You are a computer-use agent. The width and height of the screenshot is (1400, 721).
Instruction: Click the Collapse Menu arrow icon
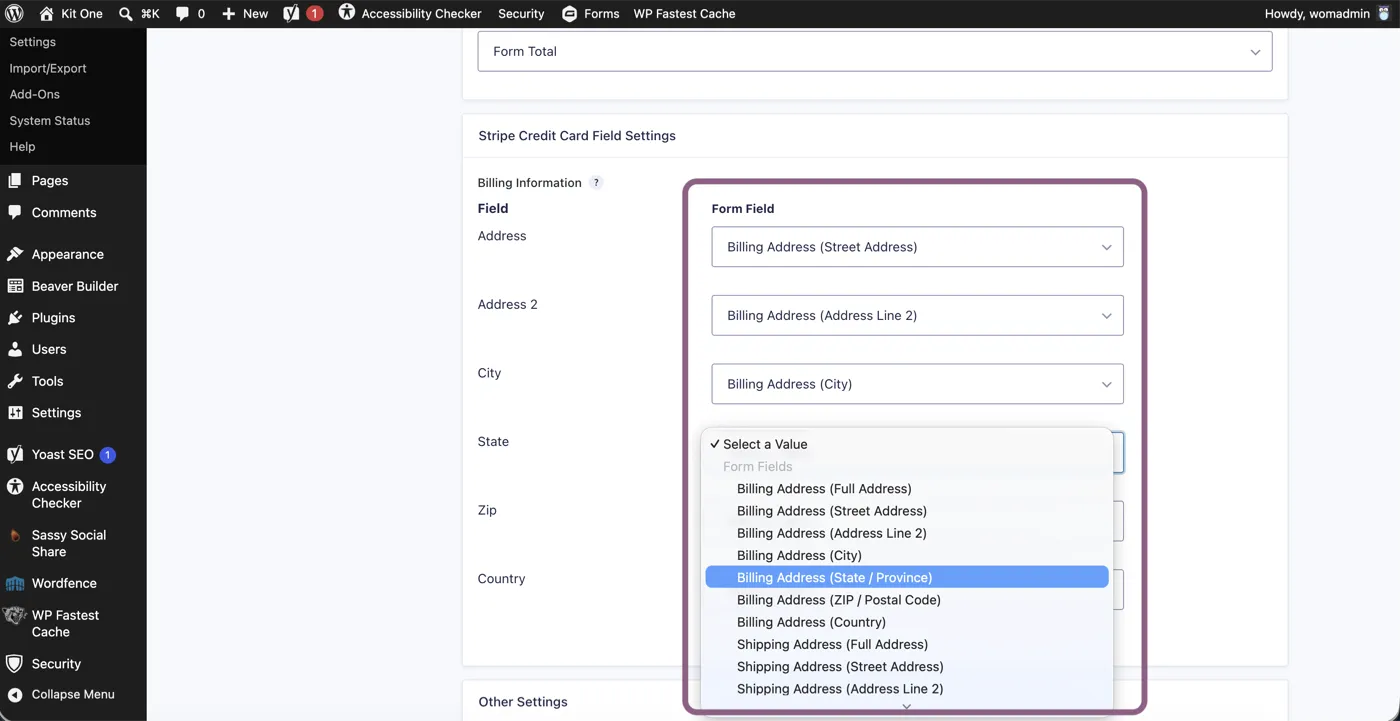click(x=15, y=694)
